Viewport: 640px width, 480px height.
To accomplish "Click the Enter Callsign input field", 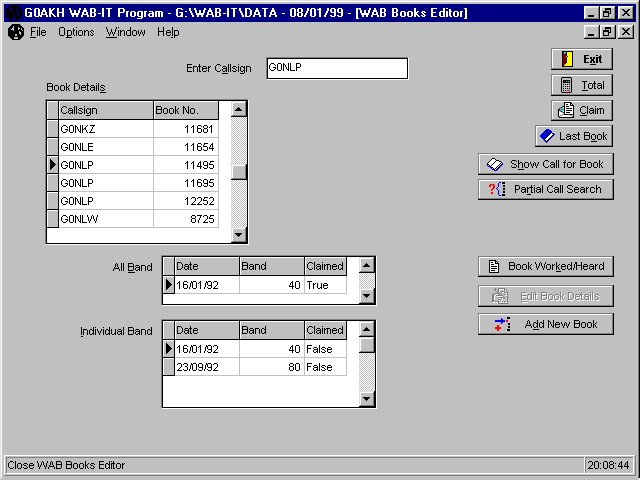I will tap(337, 68).
